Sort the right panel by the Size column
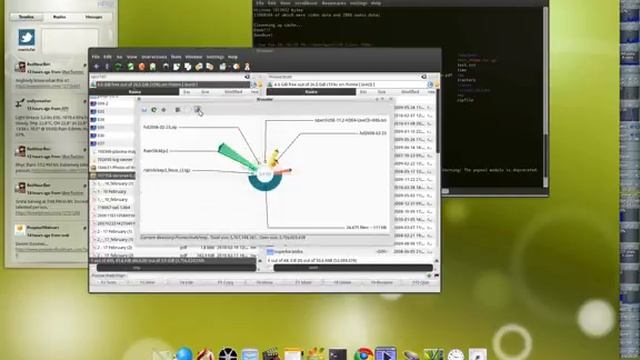 pyautogui.click(x=382, y=92)
